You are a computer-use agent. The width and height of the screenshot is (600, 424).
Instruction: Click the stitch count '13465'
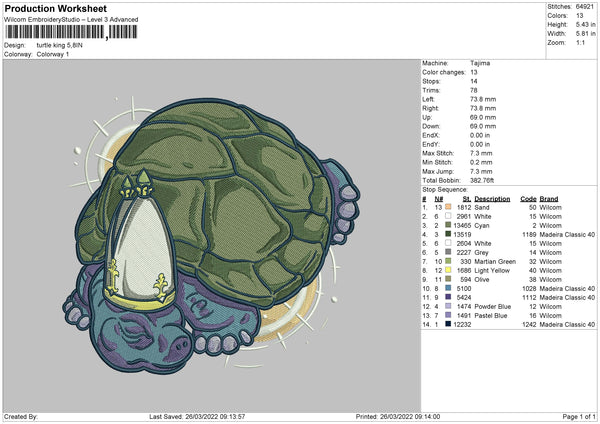click(x=462, y=225)
